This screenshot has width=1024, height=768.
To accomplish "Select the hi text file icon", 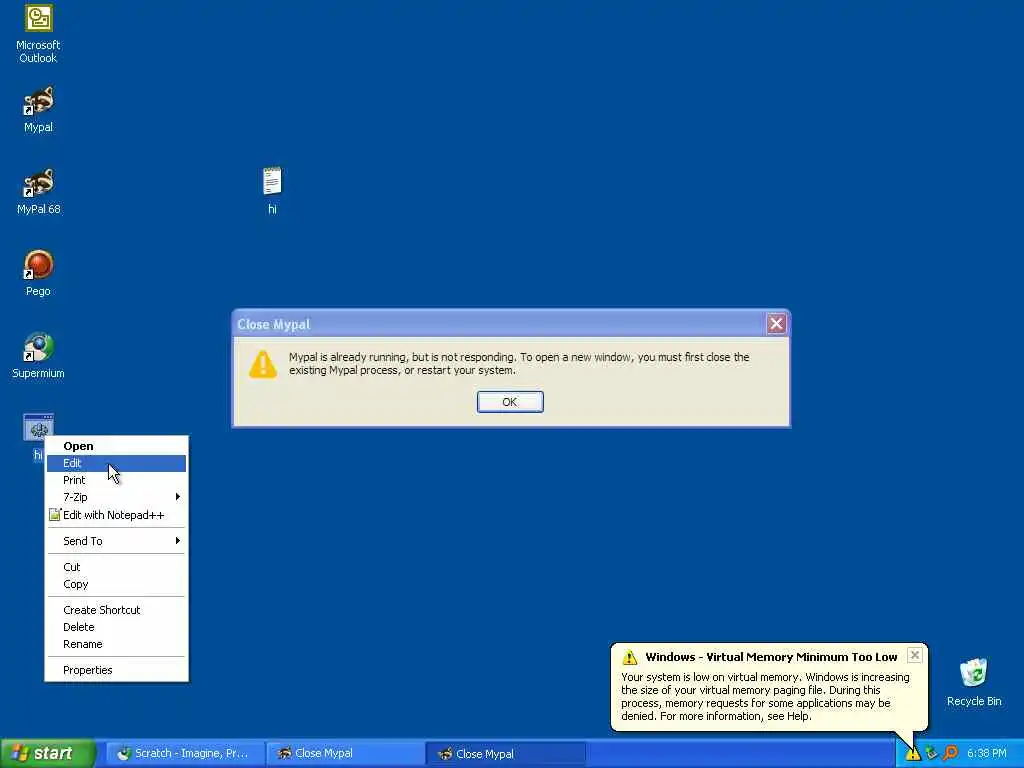I will tap(272, 182).
